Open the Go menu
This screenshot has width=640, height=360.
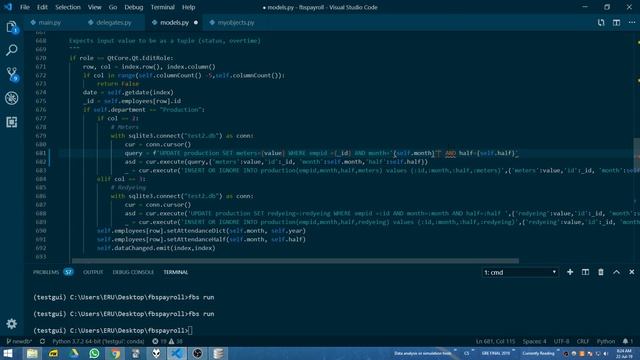click(x=113, y=7)
